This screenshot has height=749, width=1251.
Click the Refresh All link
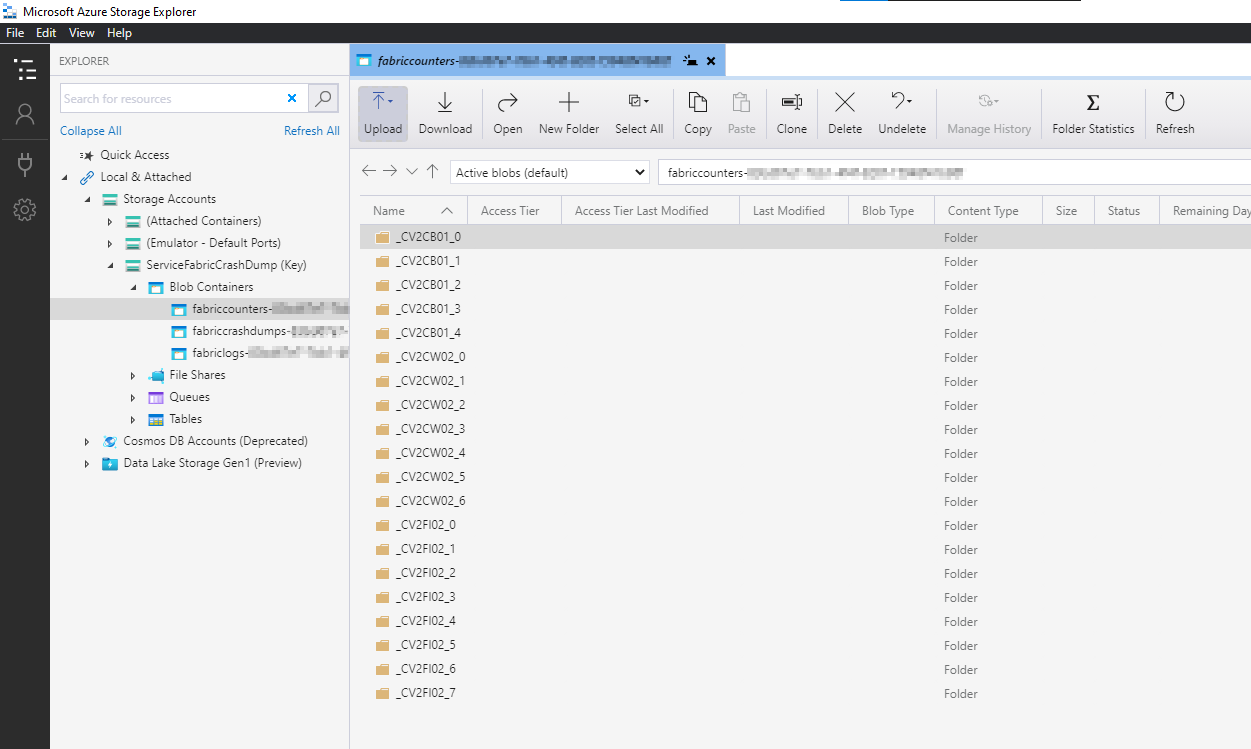pyautogui.click(x=312, y=131)
